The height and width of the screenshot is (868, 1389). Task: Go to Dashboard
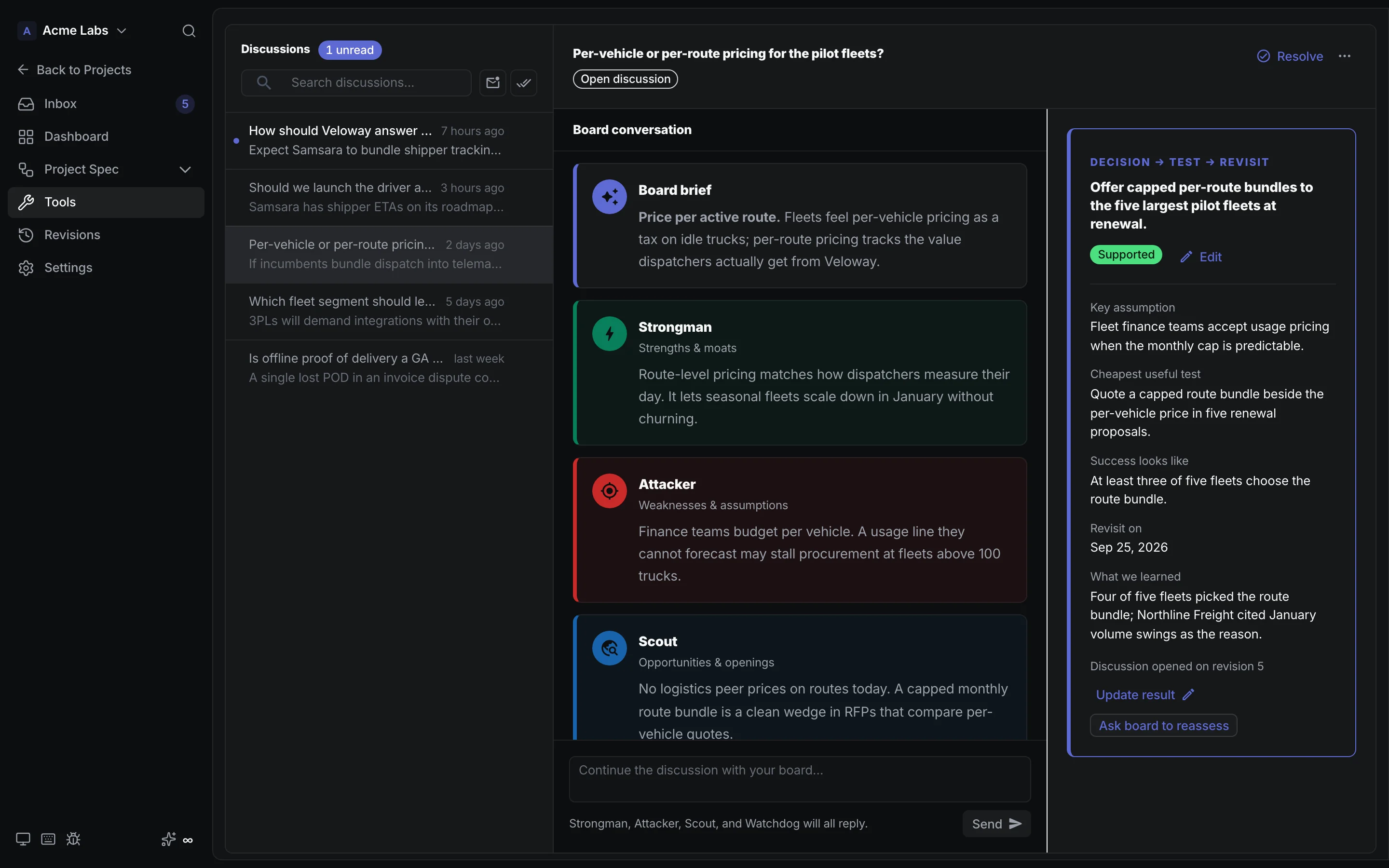click(106, 136)
